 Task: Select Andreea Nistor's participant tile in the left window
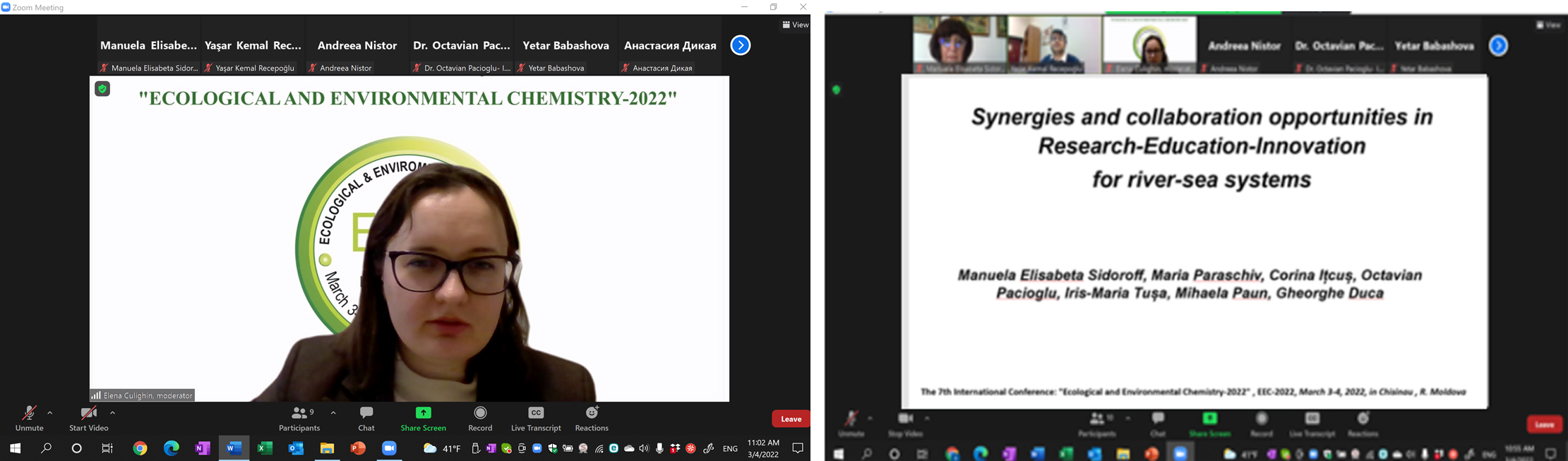click(x=357, y=53)
